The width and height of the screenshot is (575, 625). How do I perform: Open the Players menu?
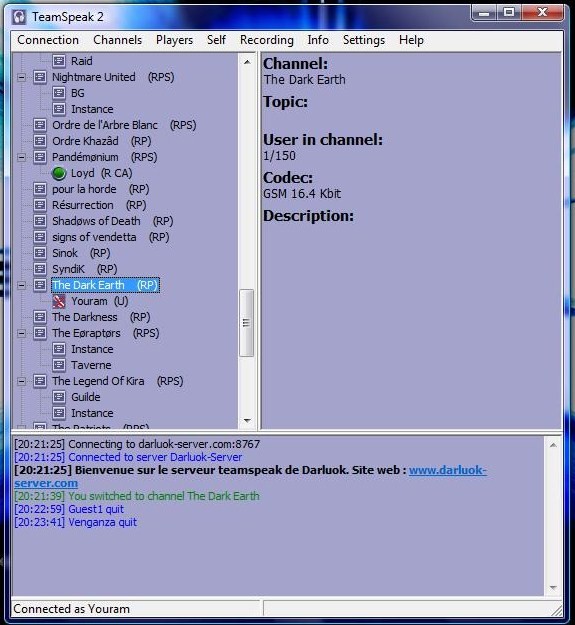tap(175, 40)
